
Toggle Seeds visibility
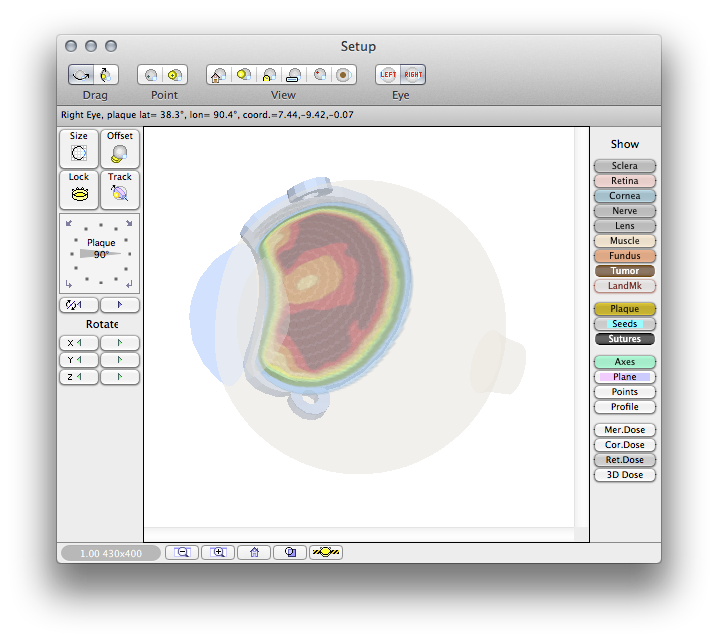[x=624, y=324]
